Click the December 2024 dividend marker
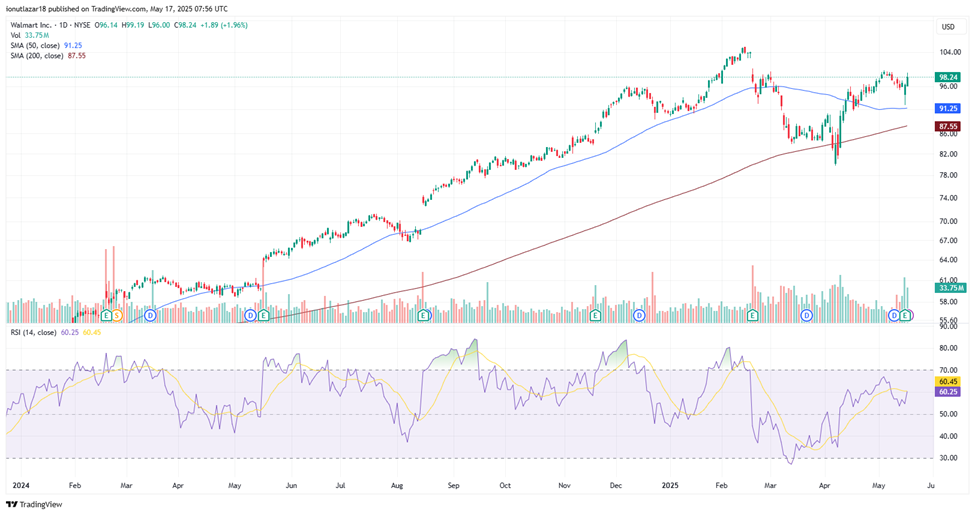The height and width of the screenshot is (515, 975). pos(638,316)
